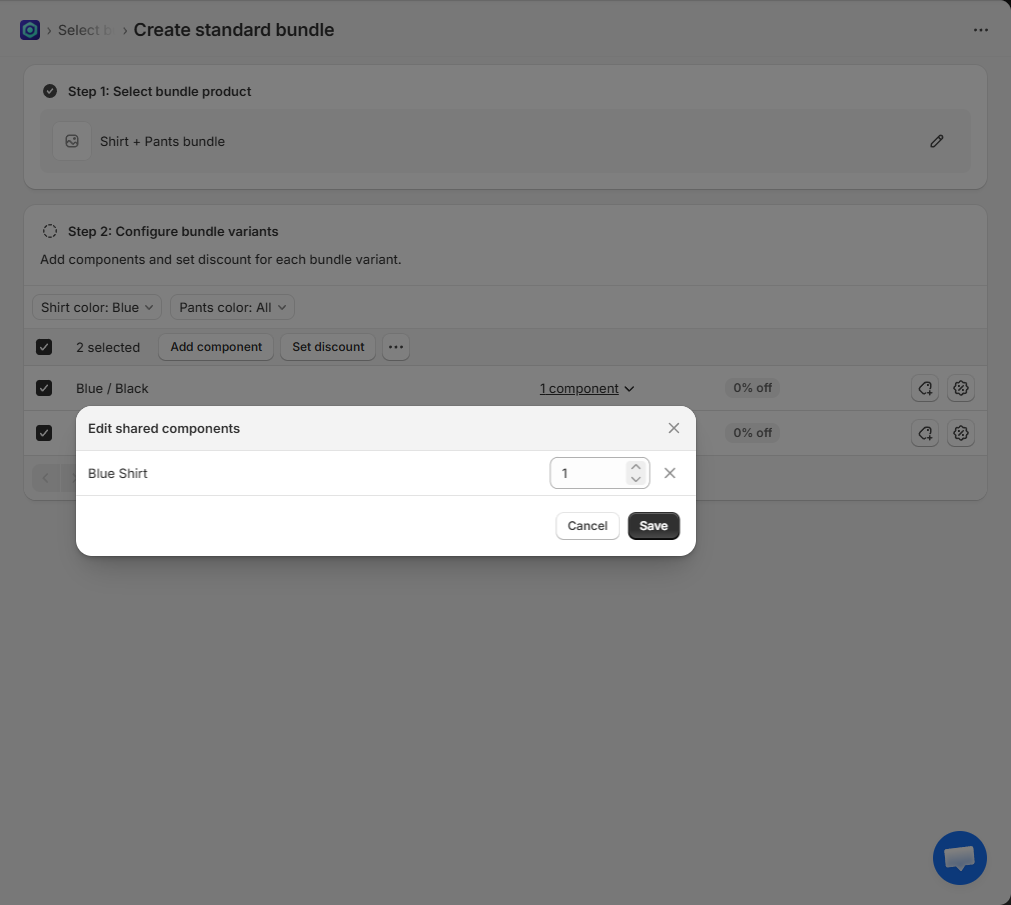Open discount settings icon on Blue / Black row

961,388
